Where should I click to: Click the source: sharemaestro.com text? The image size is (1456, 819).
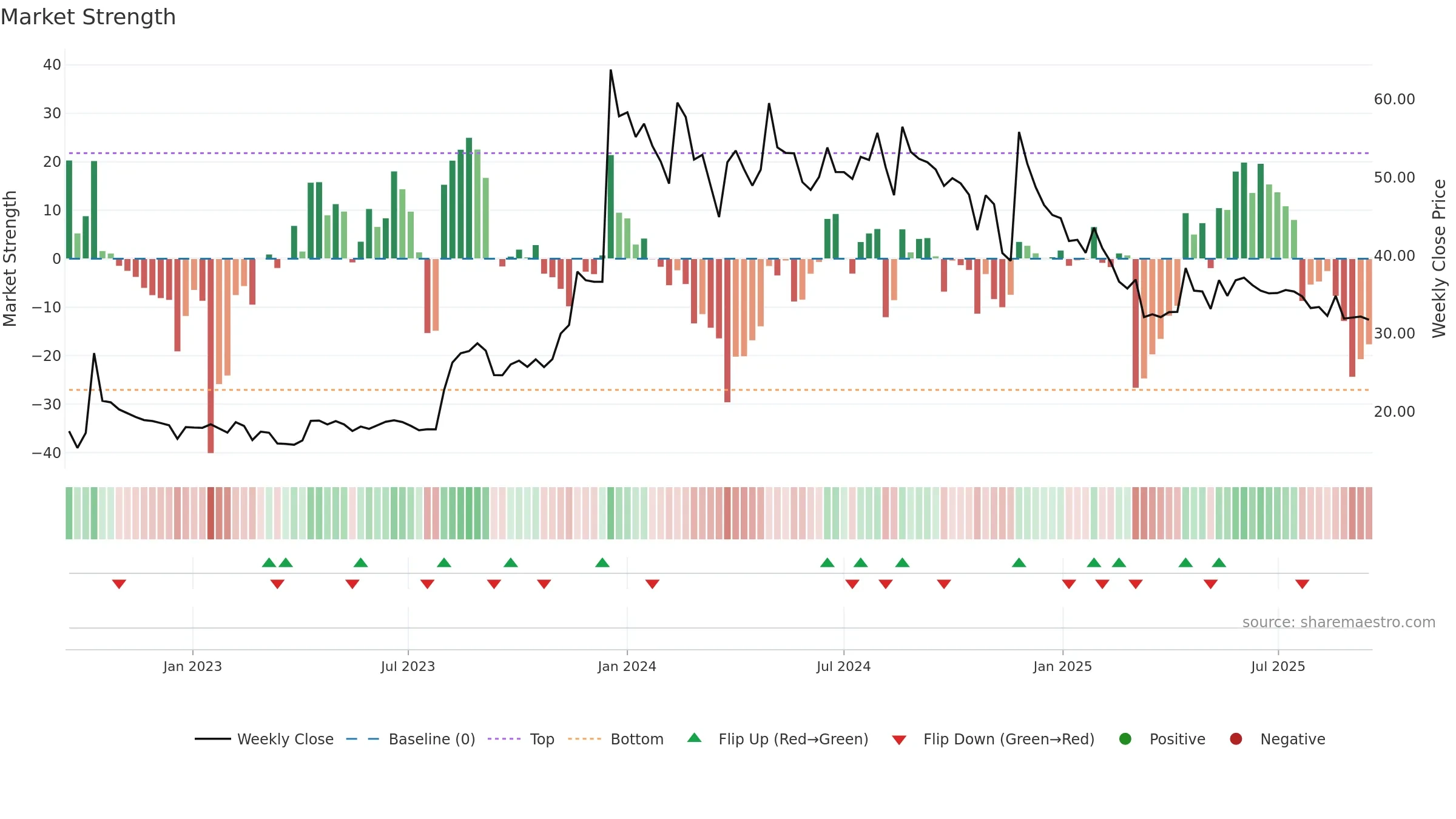pyautogui.click(x=1338, y=622)
